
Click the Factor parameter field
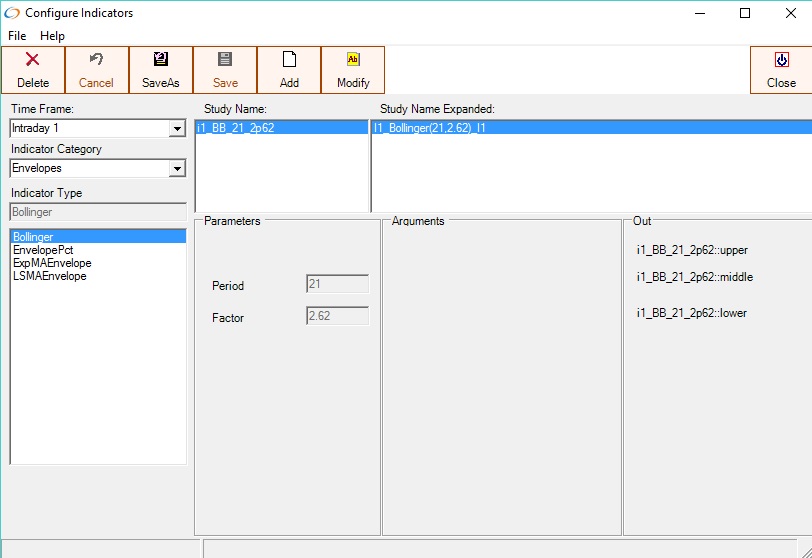coord(337,317)
